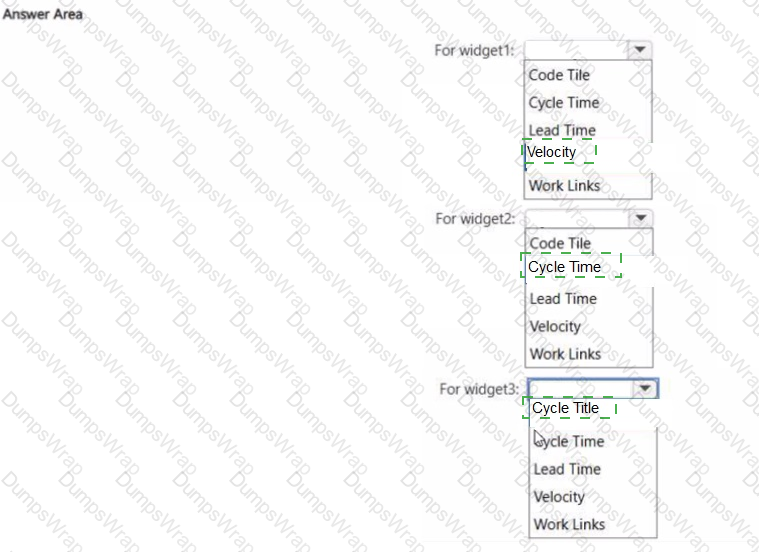Open the widget1 dropdown arrow
The height and width of the screenshot is (552, 759).
[639, 50]
